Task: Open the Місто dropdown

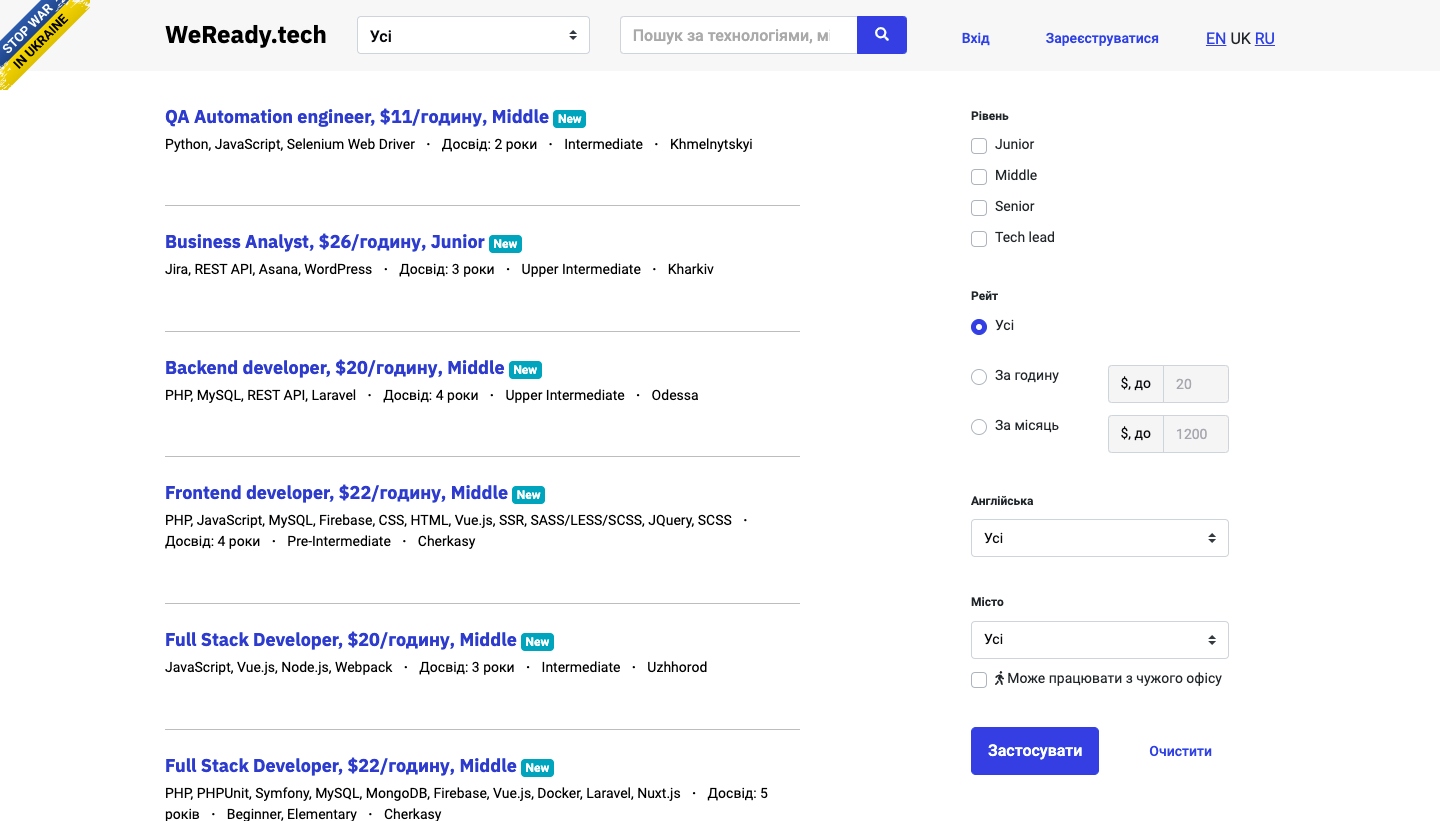Action: pos(1099,639)
